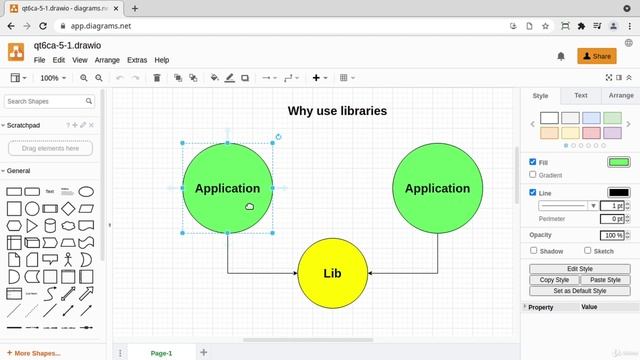
Task: Open the Arrange menu
Action: (x=107, y=60)
